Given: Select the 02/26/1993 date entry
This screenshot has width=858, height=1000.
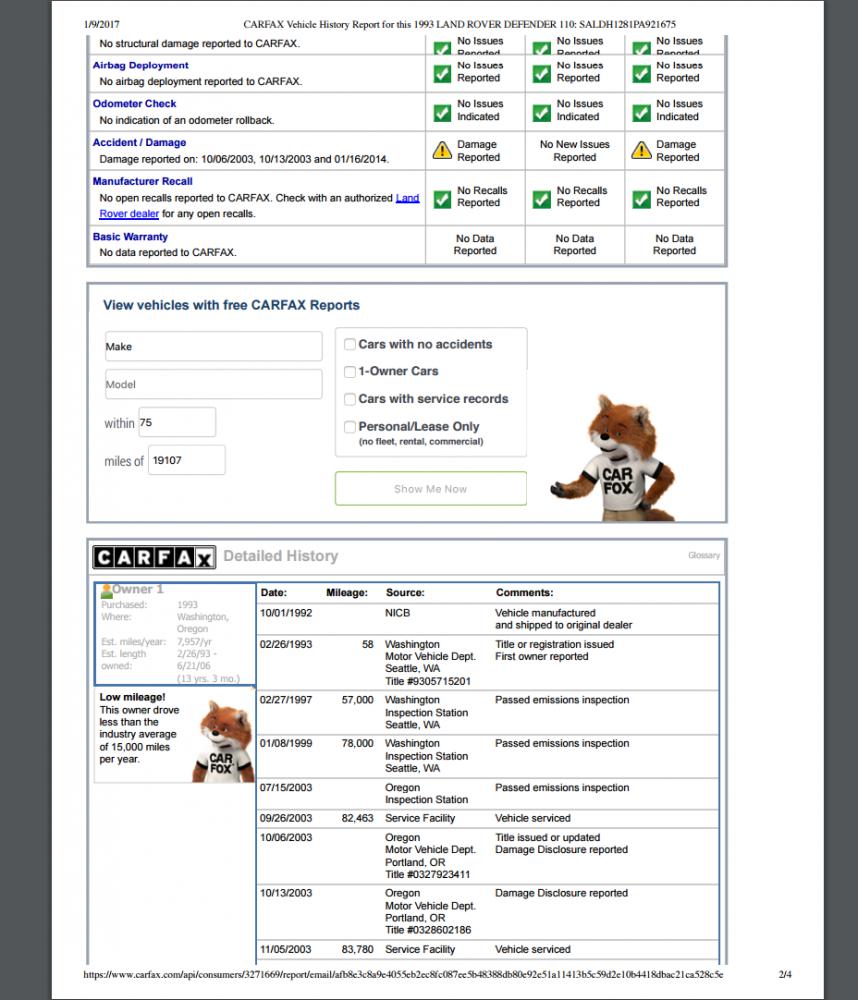Looking at the screenshot, I should pos(286,644).
